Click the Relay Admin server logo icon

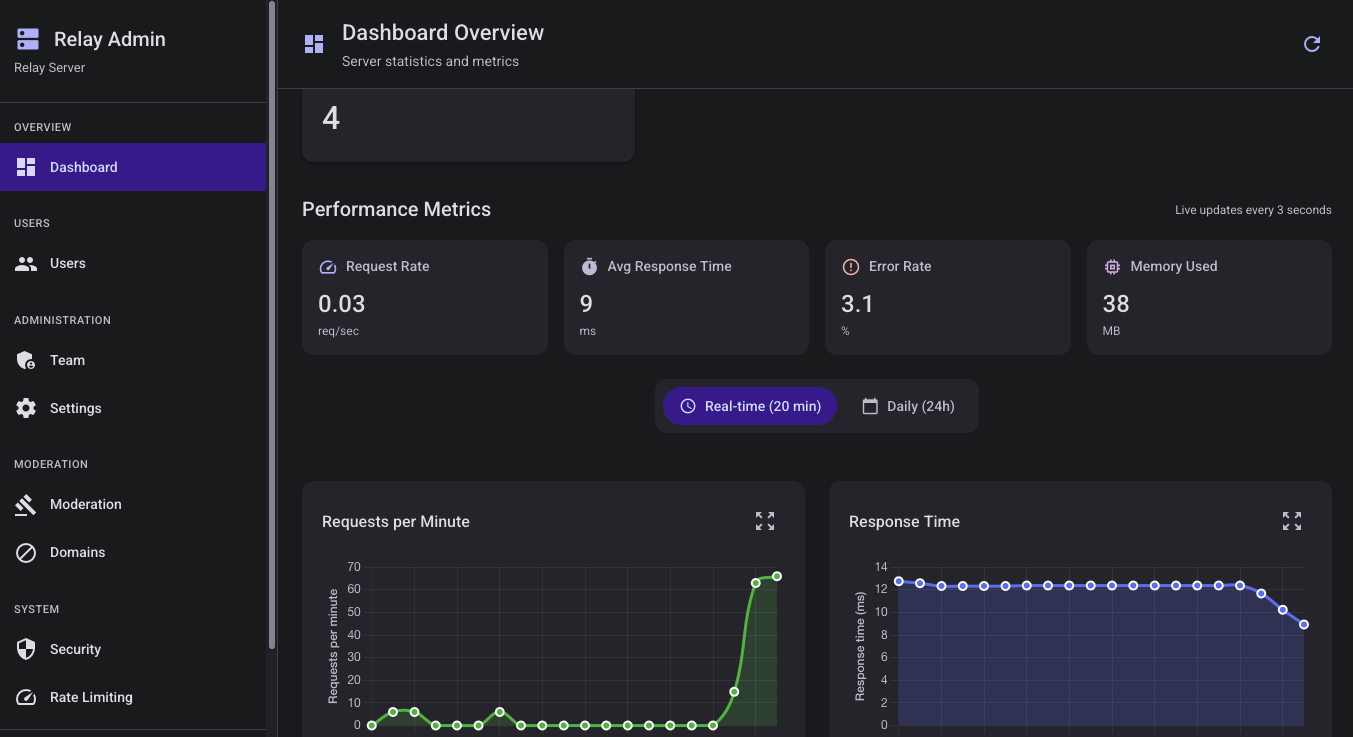coord(28,39)
